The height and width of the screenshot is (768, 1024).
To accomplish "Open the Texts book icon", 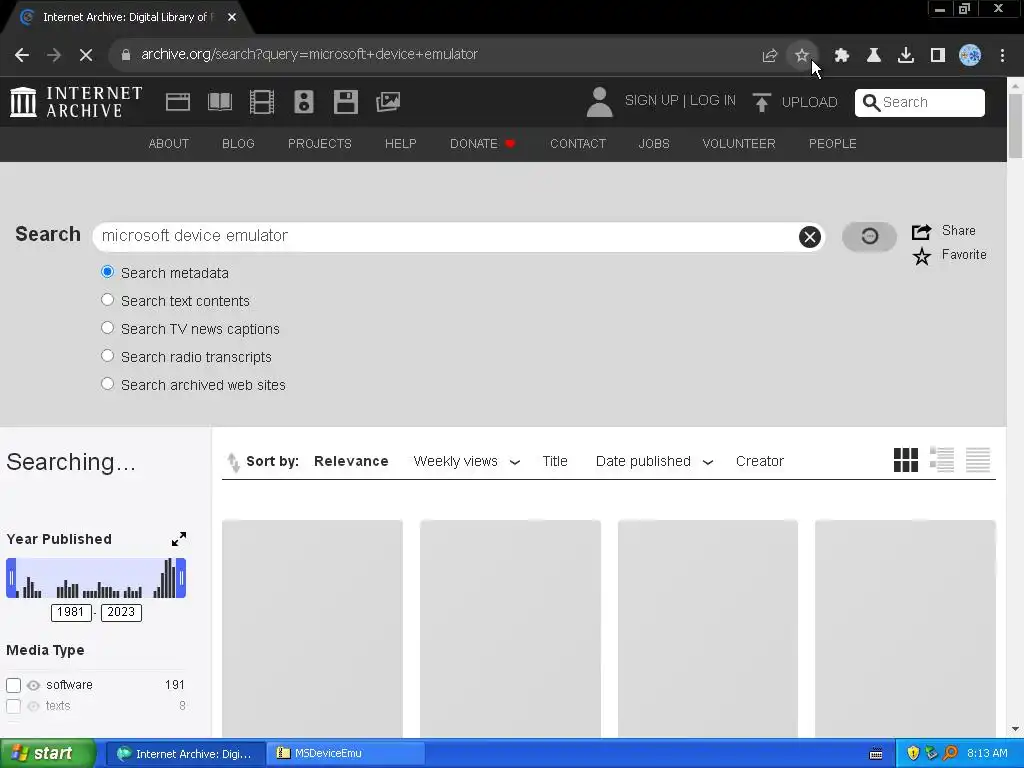I will point(219,102).
